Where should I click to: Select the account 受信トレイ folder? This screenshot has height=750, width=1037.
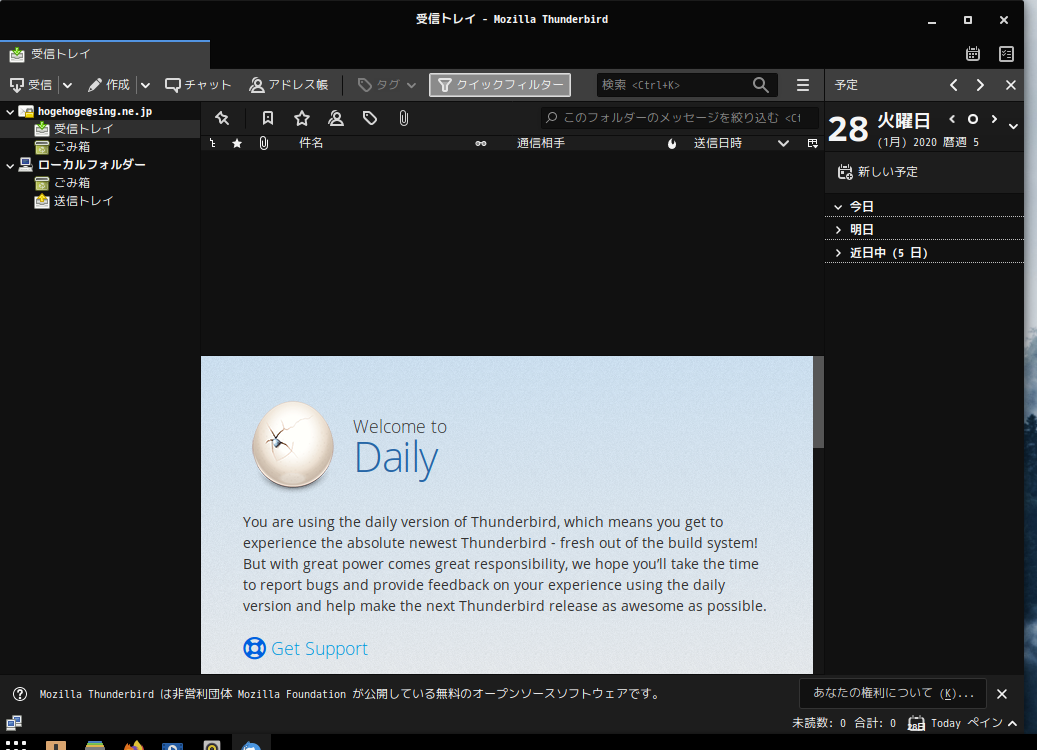[83, 129]
